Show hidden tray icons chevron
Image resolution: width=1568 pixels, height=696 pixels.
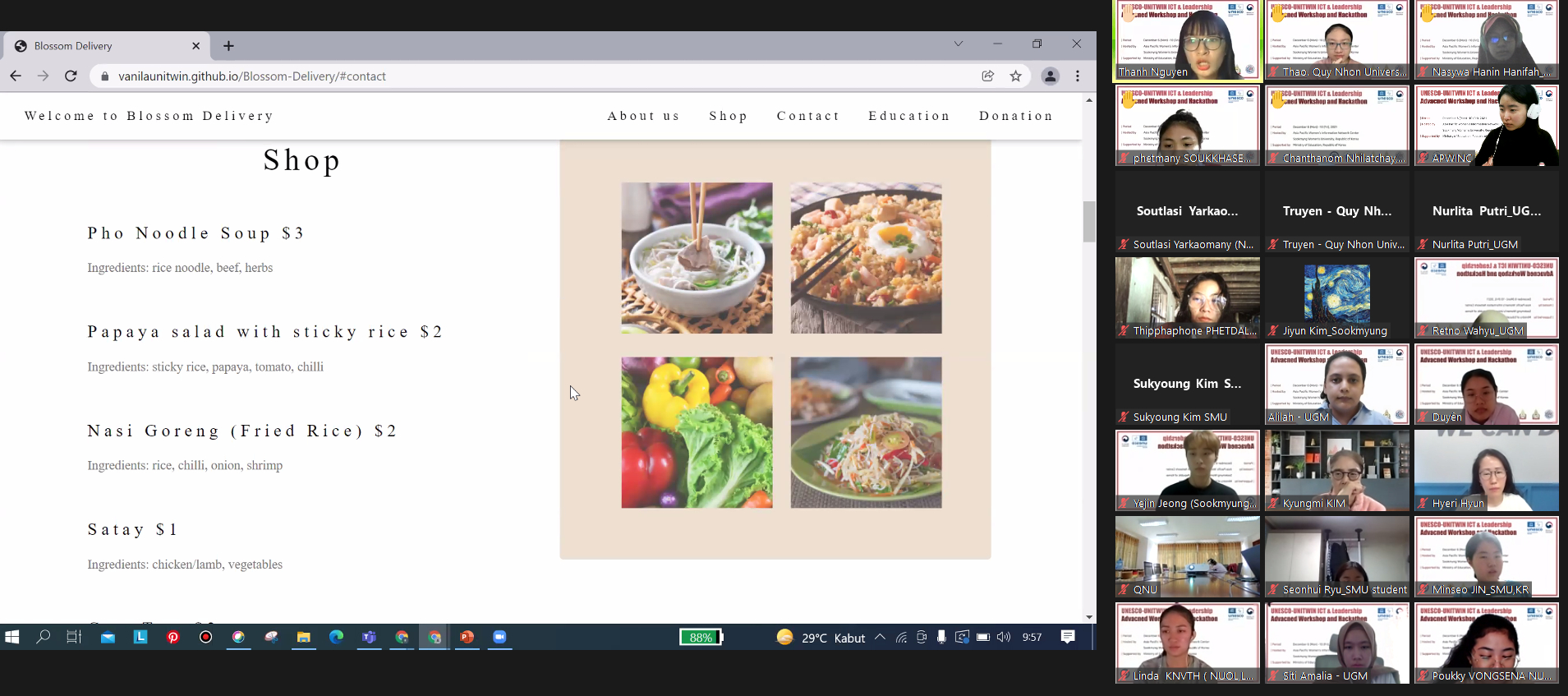tap(880, 637)
